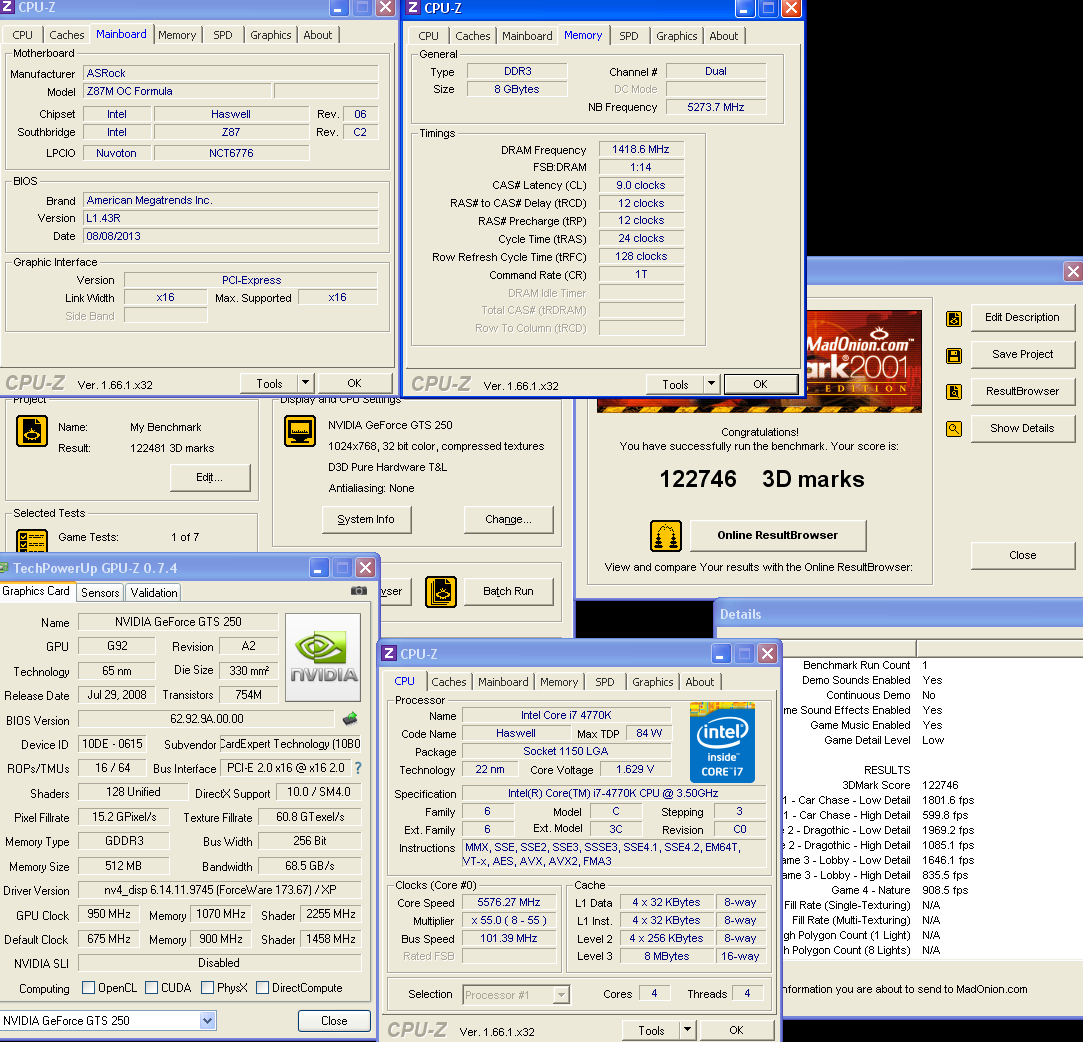Click the NB Frequency value 5273.7 MHz
This screenshot has width=1083, height=1042.
tap(716, 107)
